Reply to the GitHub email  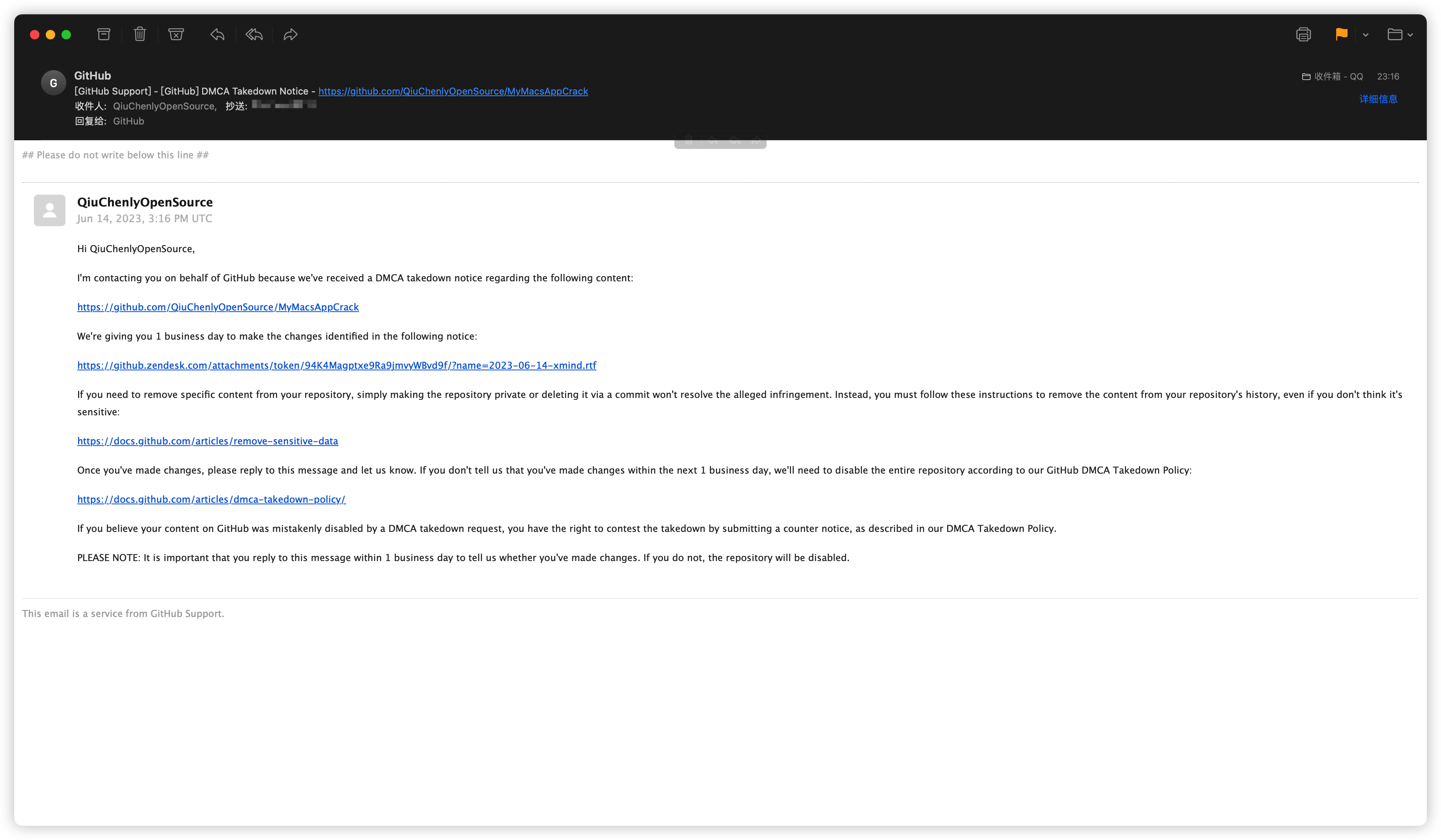[x=217, y=34]
